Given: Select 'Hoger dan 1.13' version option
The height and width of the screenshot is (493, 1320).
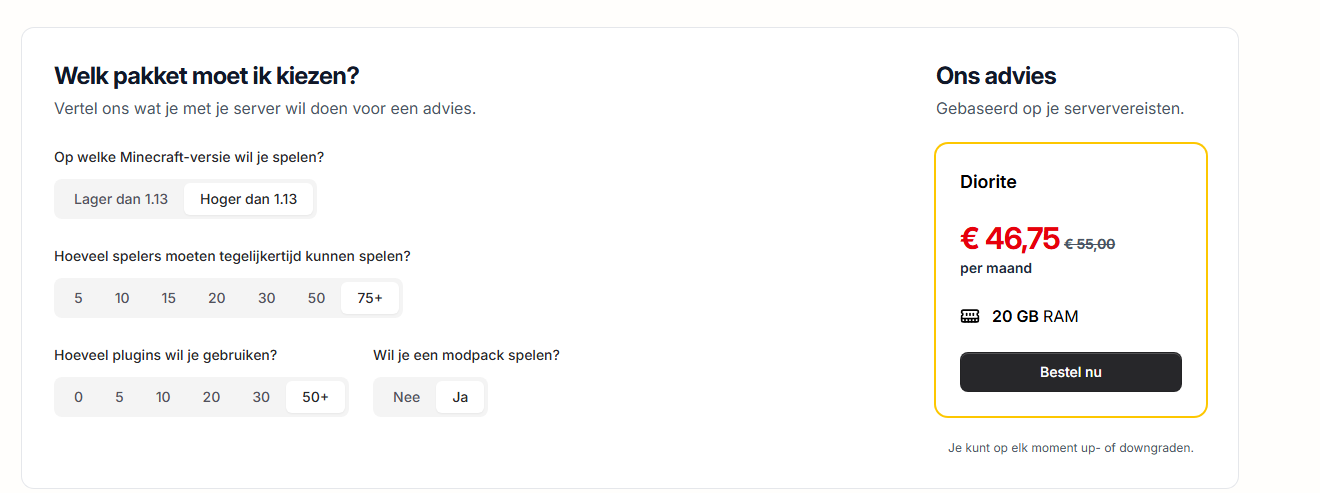Looking at the screenshot, I should [x=249, y=199].
